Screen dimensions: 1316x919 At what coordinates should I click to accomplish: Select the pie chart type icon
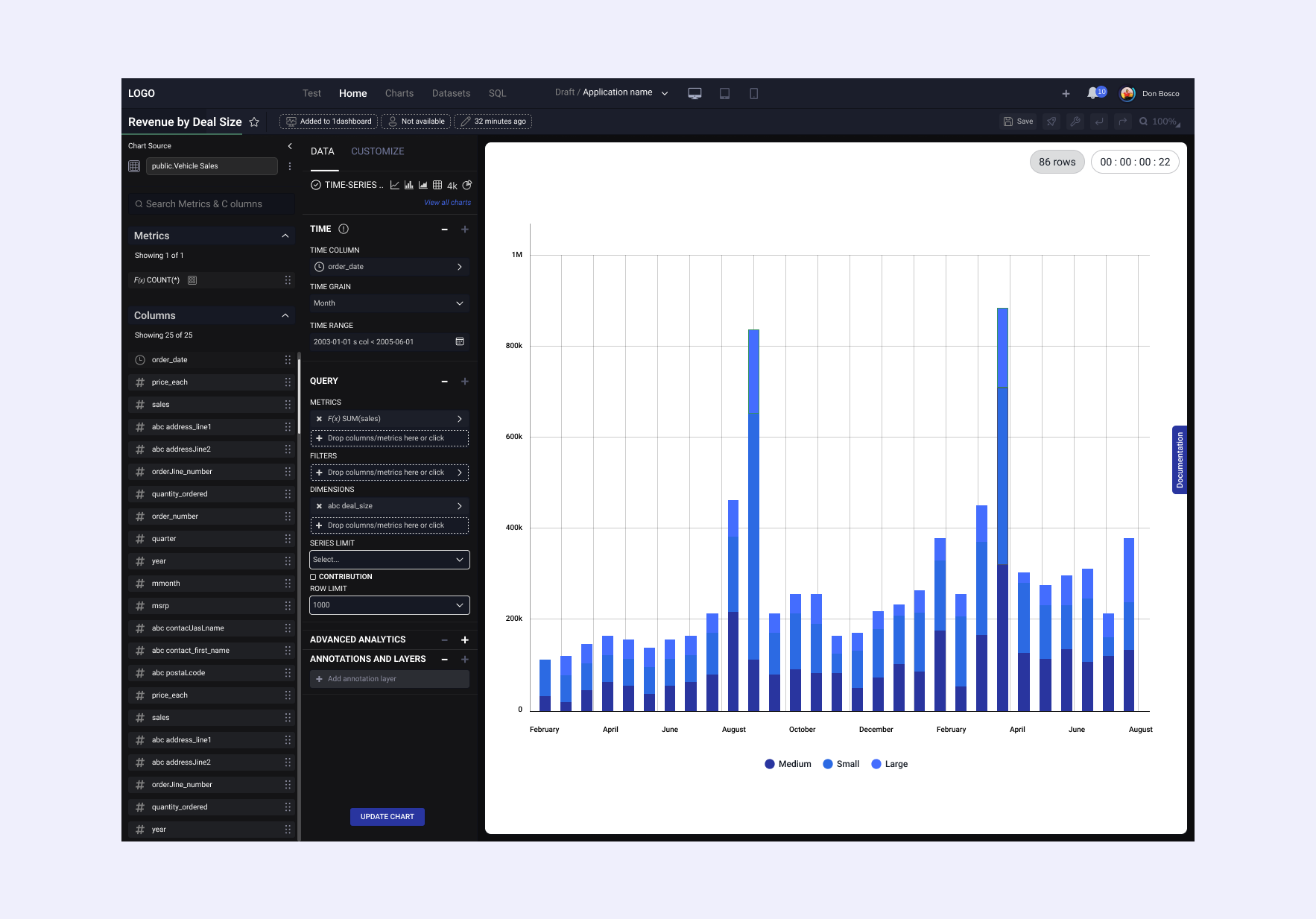coord(467,185)
